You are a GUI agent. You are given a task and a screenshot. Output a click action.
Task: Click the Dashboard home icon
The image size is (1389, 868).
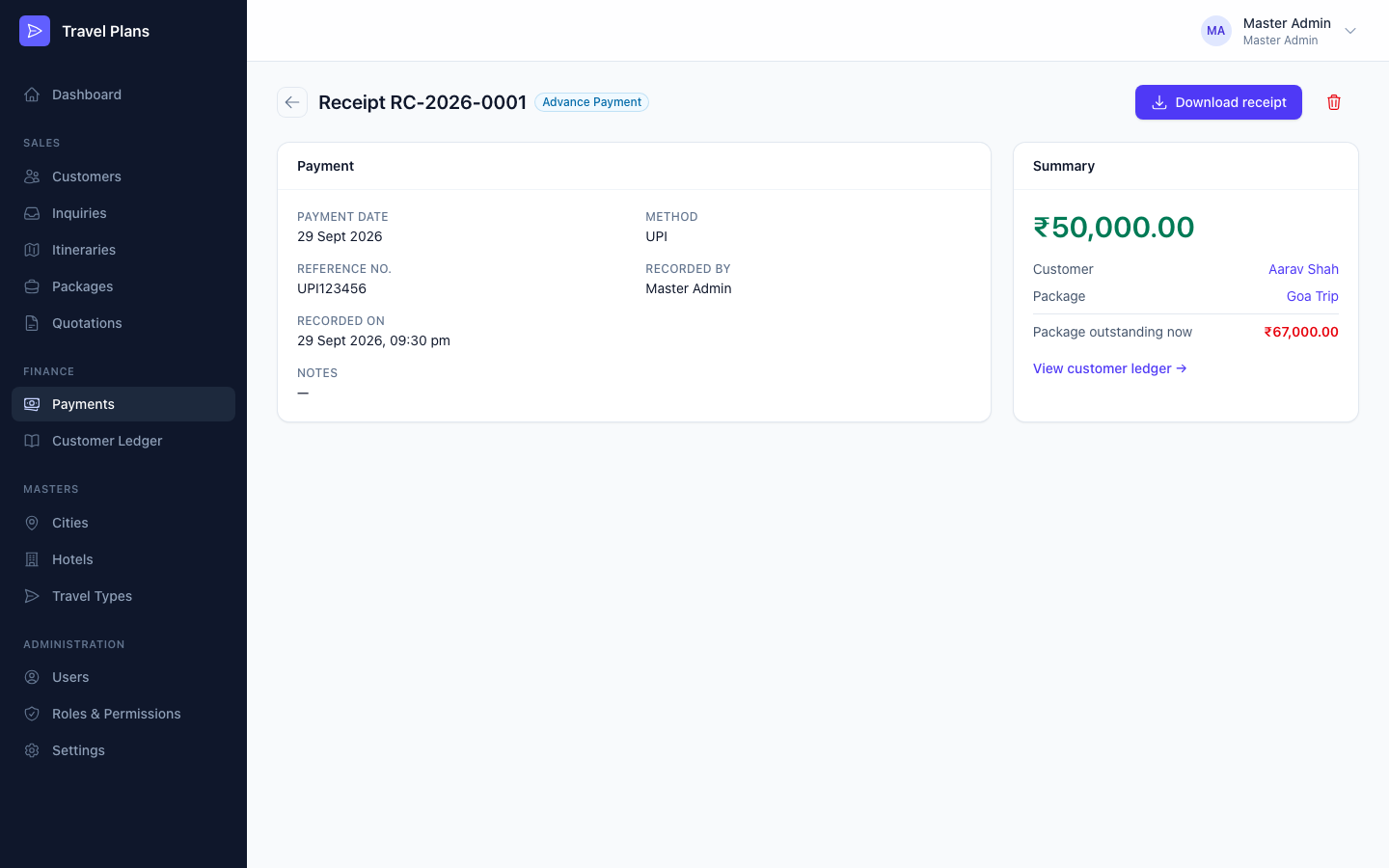[x=32, y=95]
